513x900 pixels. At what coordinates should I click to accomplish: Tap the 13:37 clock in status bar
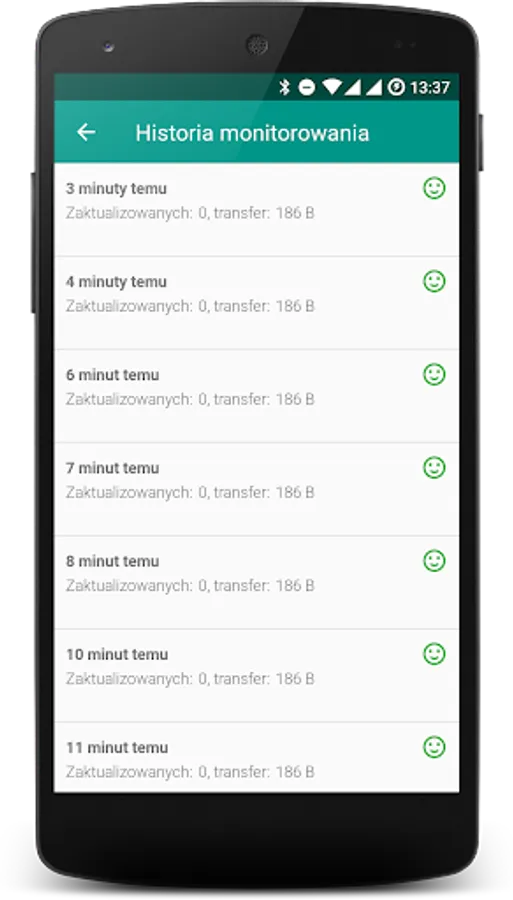[430, 88]
